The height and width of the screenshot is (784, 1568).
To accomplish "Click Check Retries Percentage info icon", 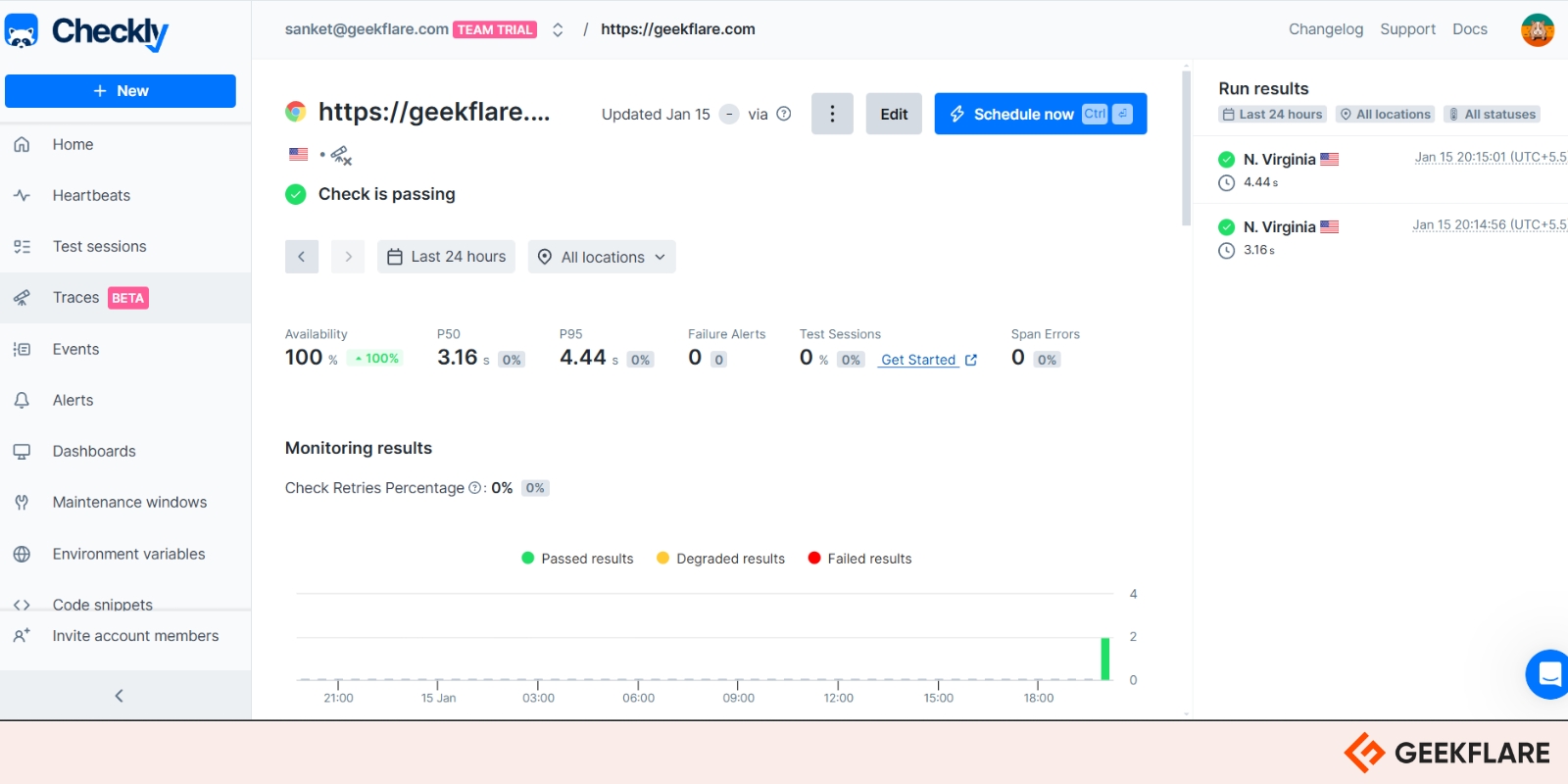I will 474,488.
